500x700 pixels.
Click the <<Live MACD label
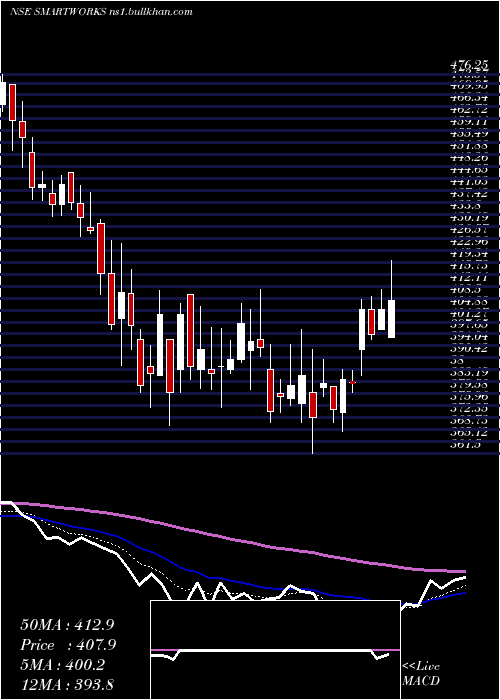click(x=421, y=674)
